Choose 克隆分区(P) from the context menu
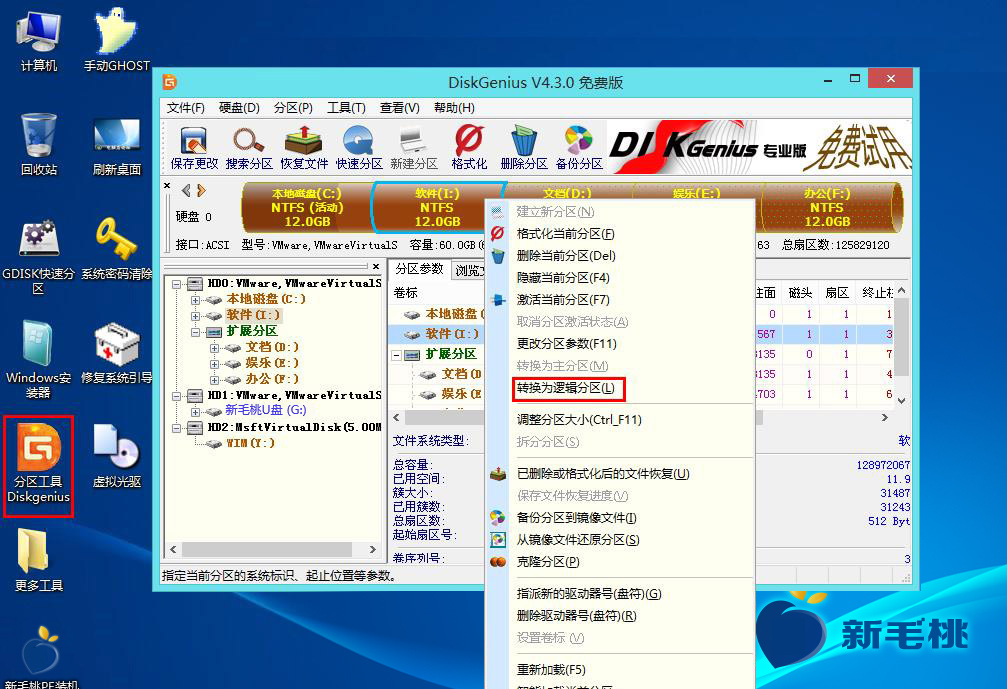This screenshot has width=1007, height=689. pos(620,562)
